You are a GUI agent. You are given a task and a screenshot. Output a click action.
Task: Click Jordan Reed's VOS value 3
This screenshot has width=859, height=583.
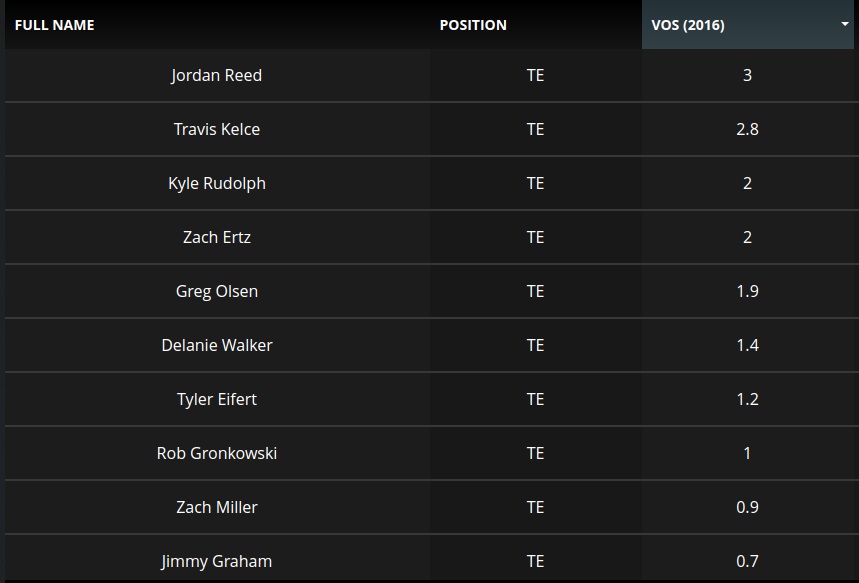tap(747, 76)
